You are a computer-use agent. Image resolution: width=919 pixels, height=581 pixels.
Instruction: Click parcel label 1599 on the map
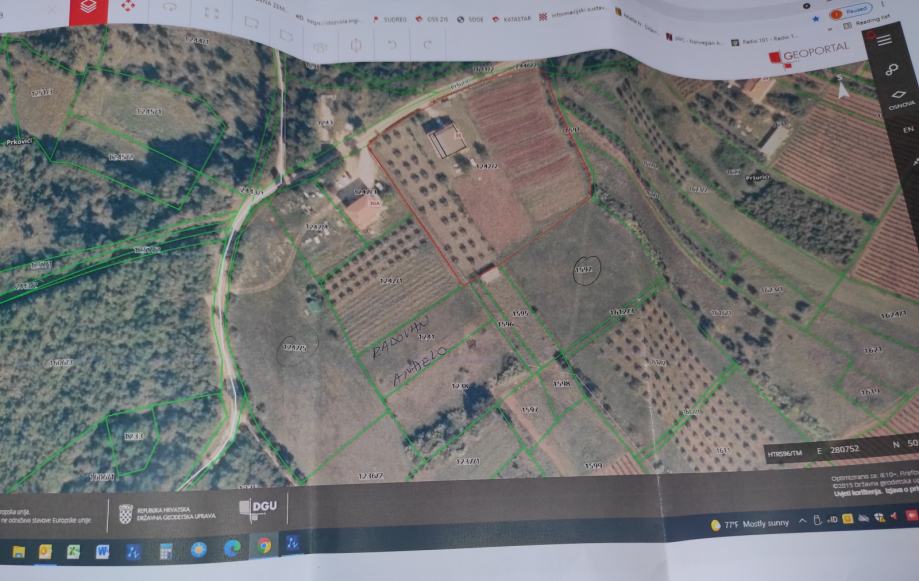pos(593,466)
